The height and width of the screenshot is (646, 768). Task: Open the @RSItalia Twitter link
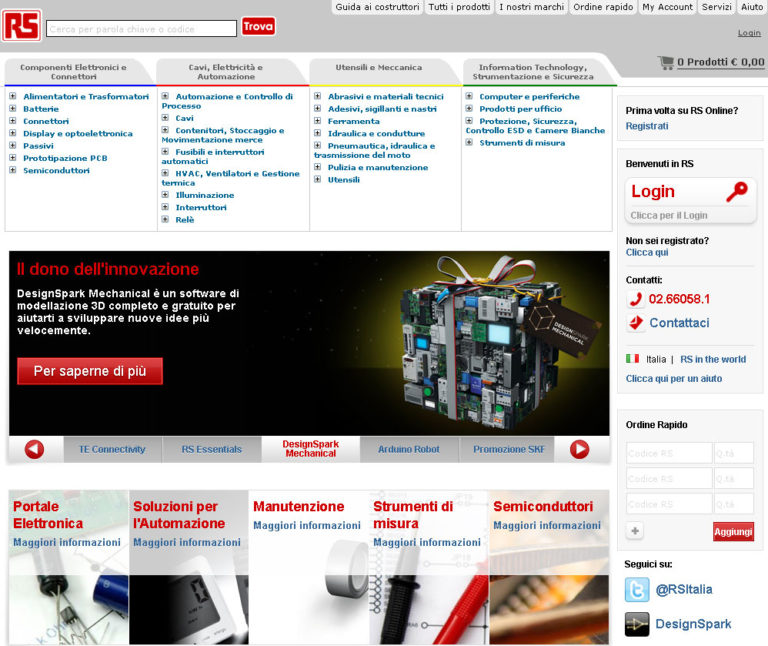point(684,589)
